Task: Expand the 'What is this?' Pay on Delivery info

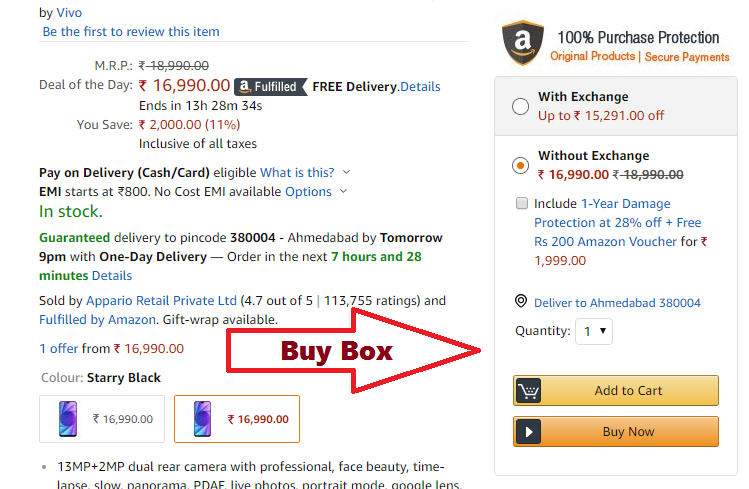Action: [304, 172]
